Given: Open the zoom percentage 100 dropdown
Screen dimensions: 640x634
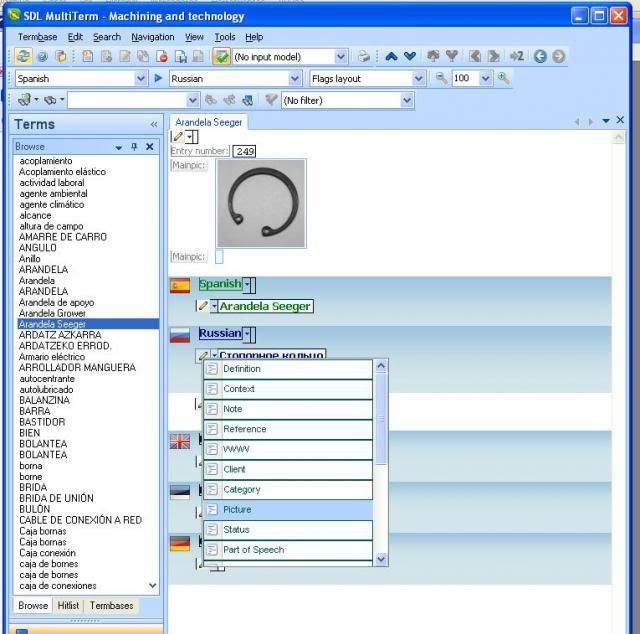Looking at the screenshot, I should 485,78.
